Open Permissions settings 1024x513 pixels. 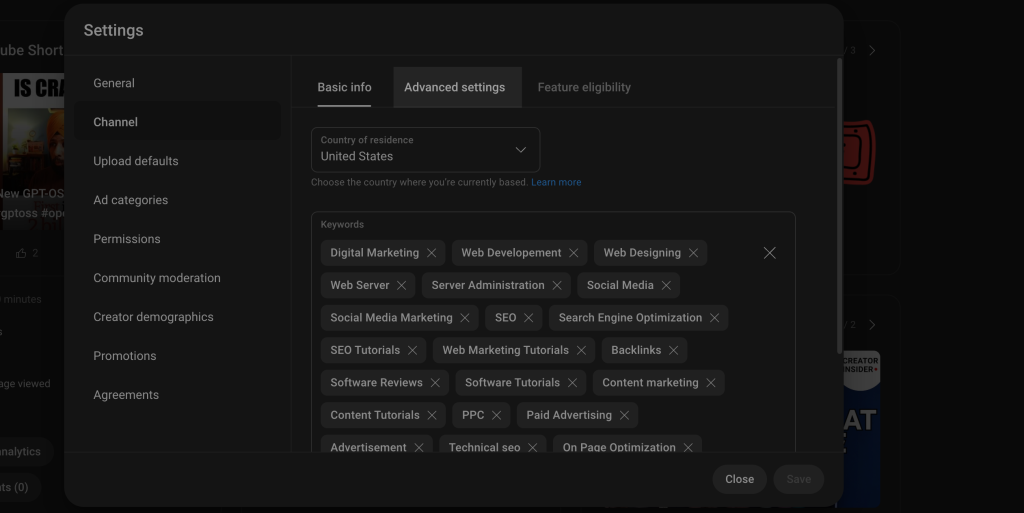(178, 239)
